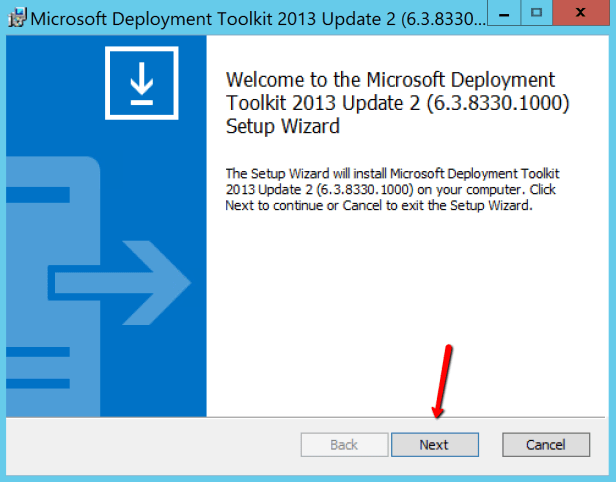Click the installer icon in title bar
This screenshot has width=616, height=482.
[x=17, y=17]
